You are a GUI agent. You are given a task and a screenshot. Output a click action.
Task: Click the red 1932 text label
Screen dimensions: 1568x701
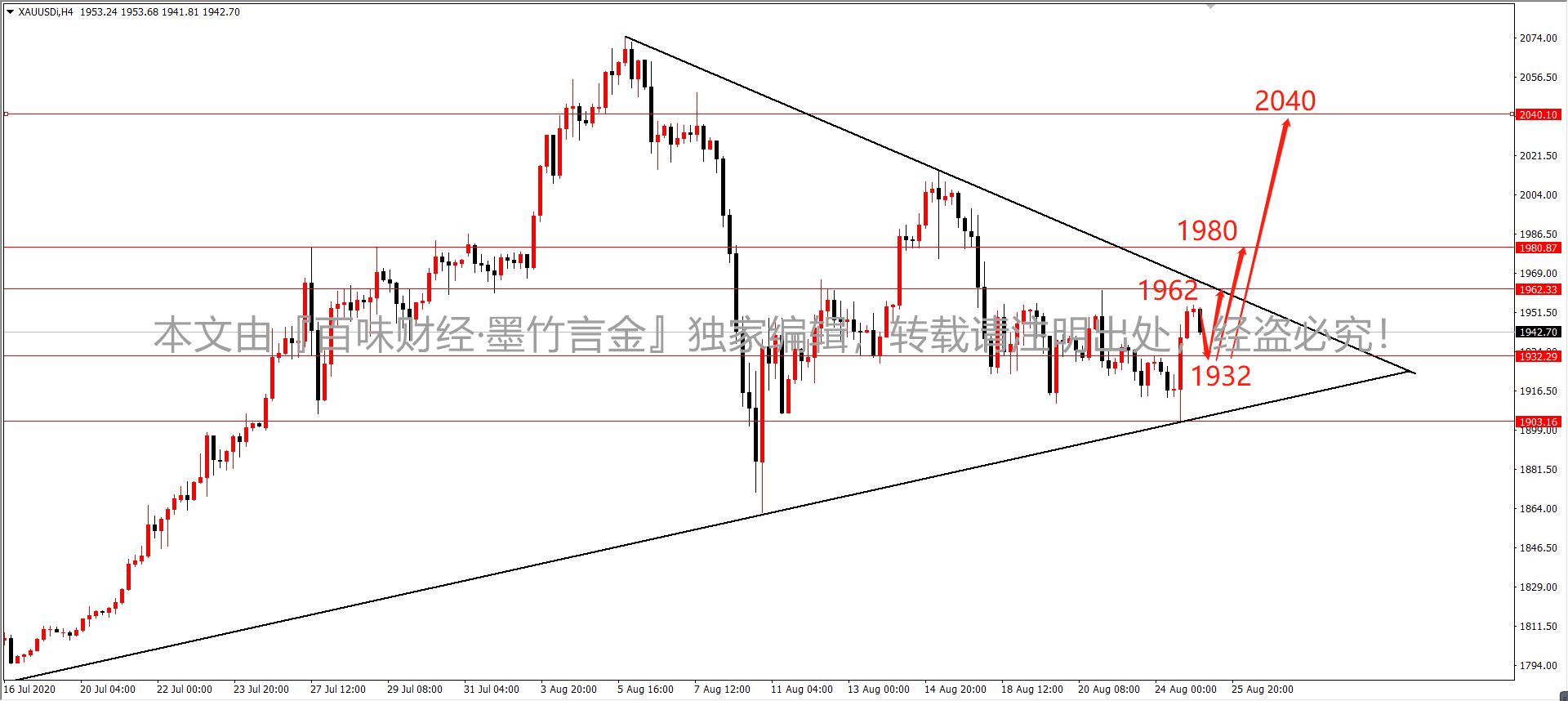click(1220, 377)
